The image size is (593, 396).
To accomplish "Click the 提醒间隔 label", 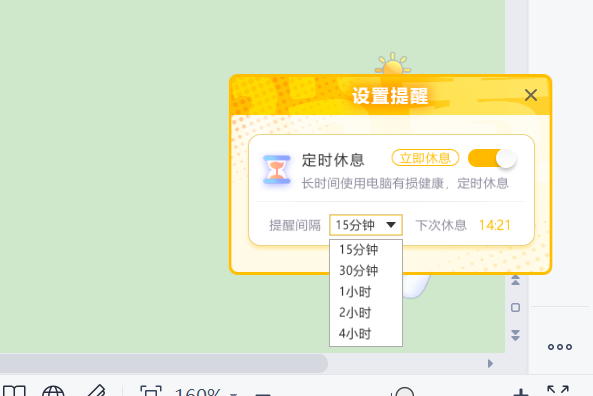I will tap(295, 225).
